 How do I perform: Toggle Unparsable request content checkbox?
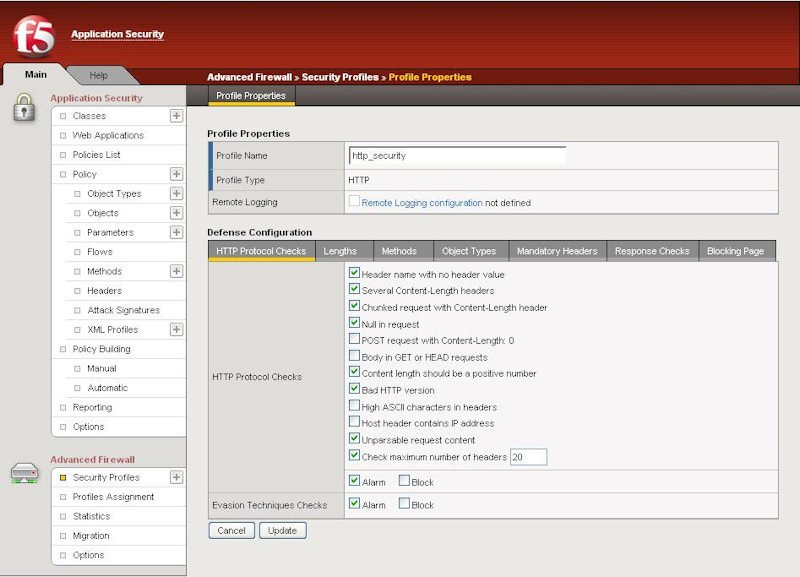click(x=354, y=438)
